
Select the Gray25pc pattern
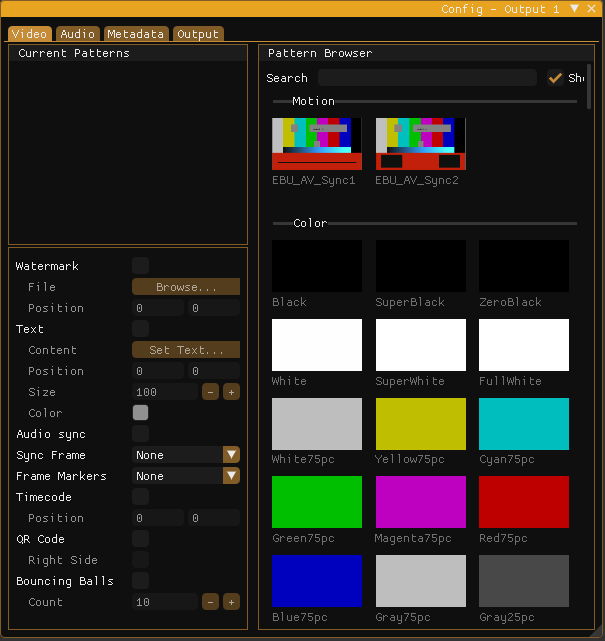(524, 581)
